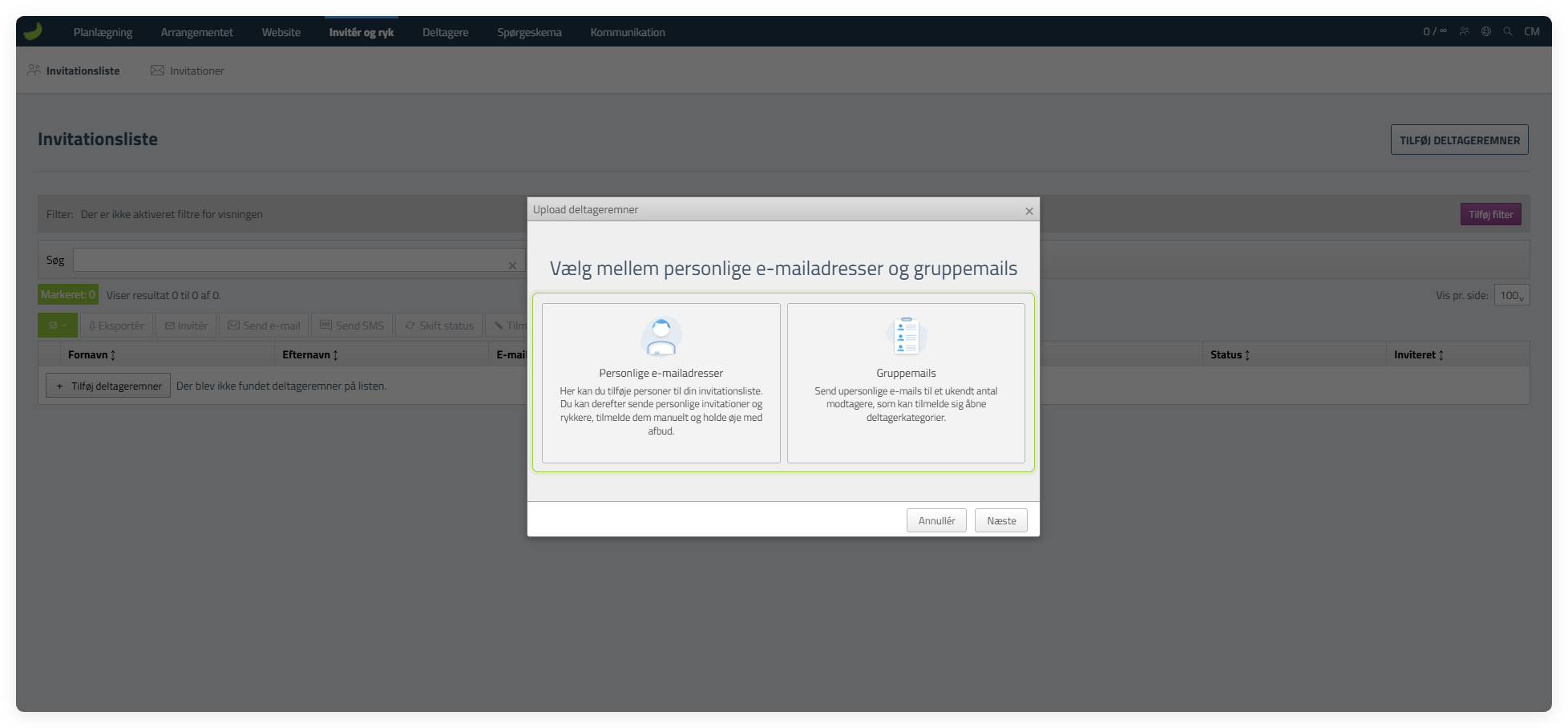Screen dimensions: 1568x728
Task: Open the green select-all checkbox dropdown
Action: coord(58,326)
